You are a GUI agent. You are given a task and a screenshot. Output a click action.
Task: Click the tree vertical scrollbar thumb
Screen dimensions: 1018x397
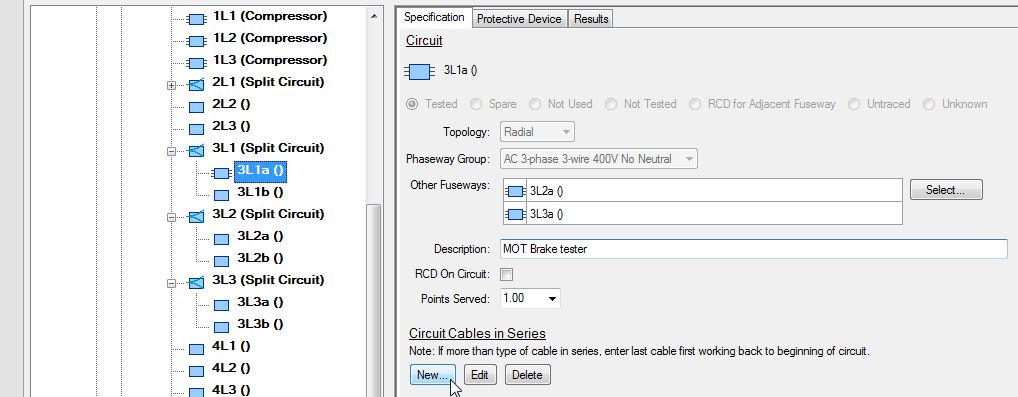(373, 300)
